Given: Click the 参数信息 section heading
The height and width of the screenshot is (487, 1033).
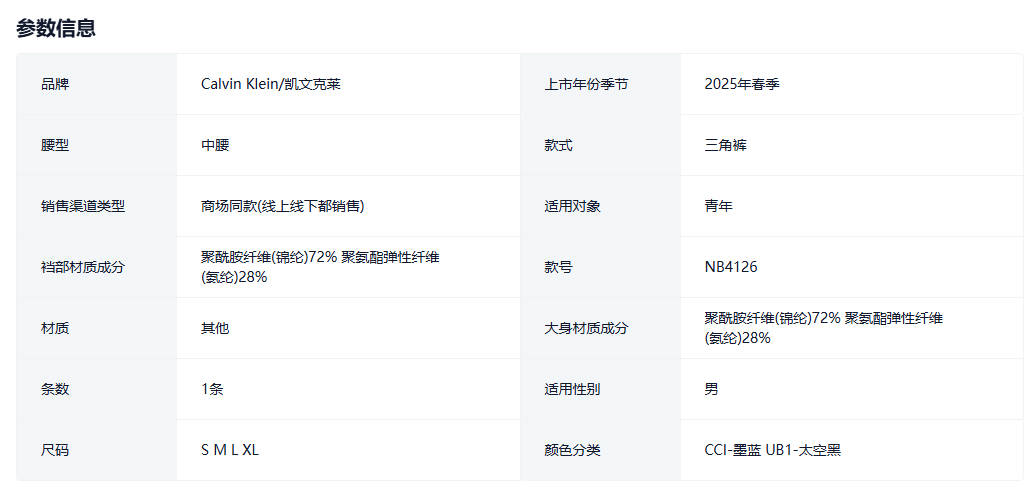Looking at the screenshot, I should tap(56, 28).
